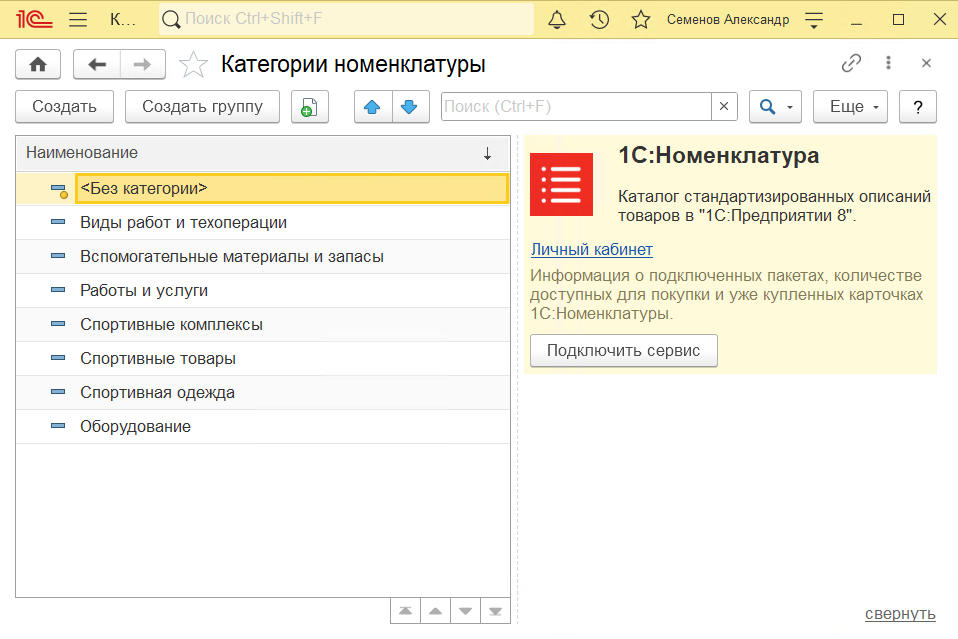The height and width of the screenshot is (639, 958).
Task: Open notifications bell
Action: [x=557, y=20]
